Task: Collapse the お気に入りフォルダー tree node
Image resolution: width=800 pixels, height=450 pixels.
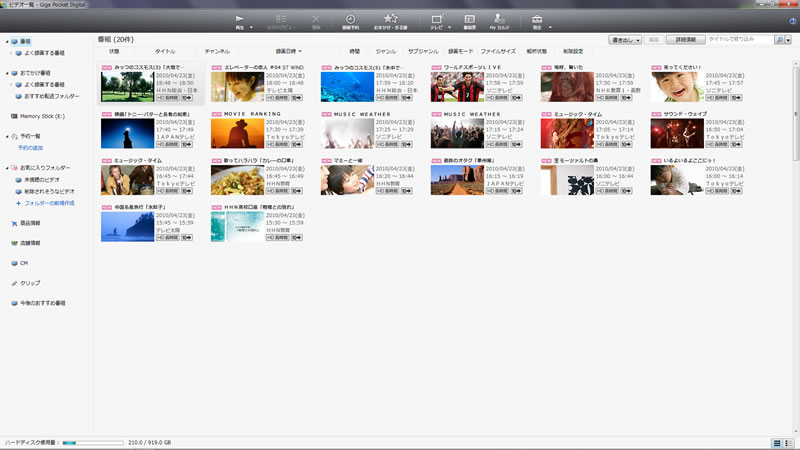Action: point(4,168)
